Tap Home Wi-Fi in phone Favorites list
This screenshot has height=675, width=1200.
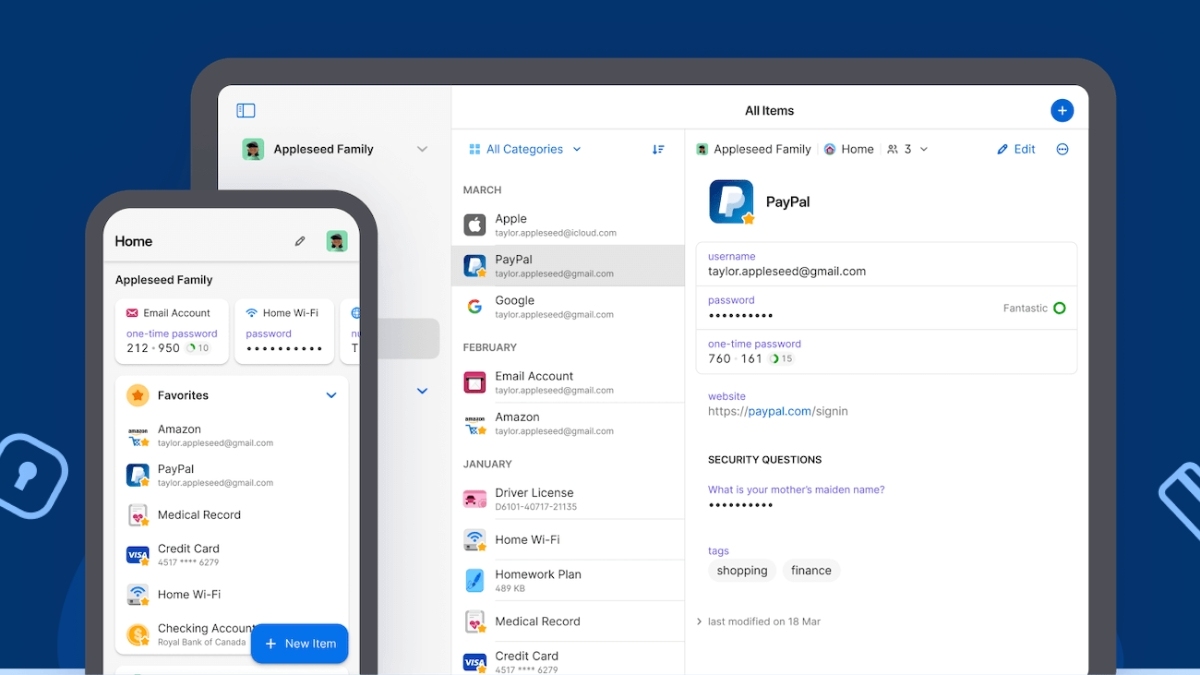[232, 594]
